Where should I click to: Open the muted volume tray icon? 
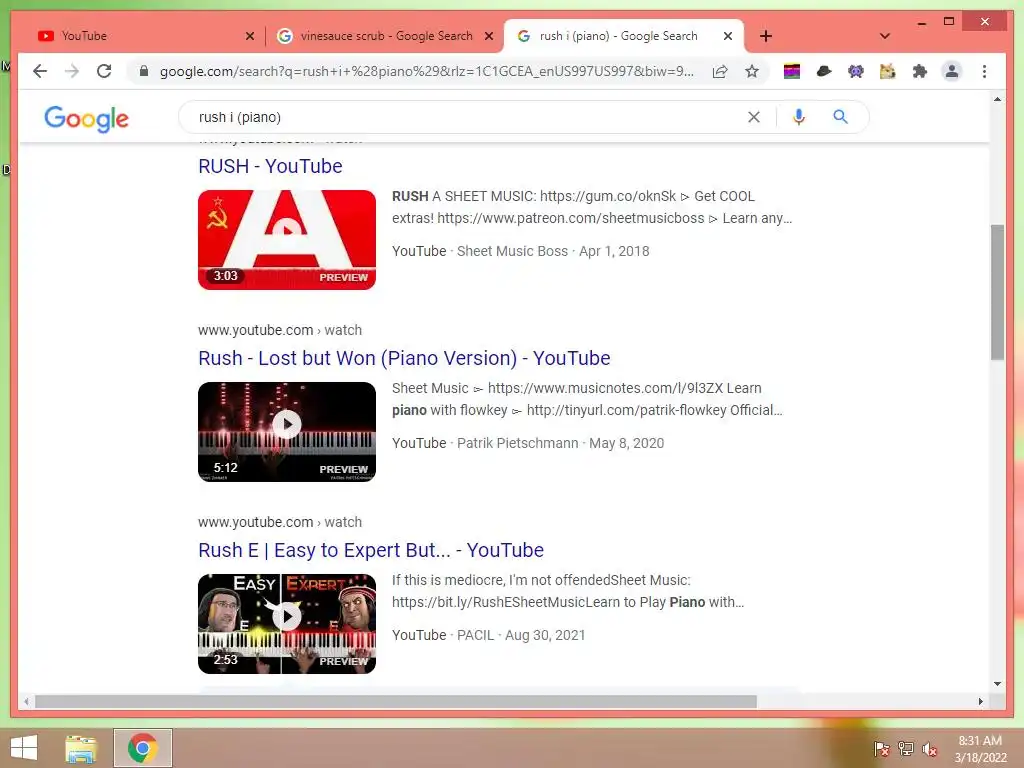coord(930,749)
